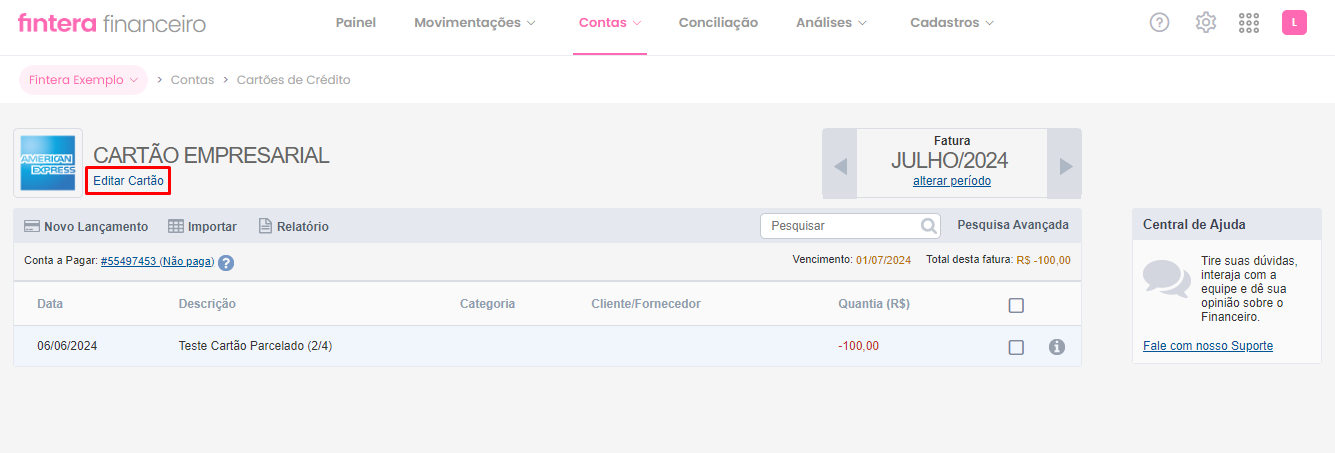Open the Relatório button
This screenshot has width=1335, height=453.
(294, 226)
